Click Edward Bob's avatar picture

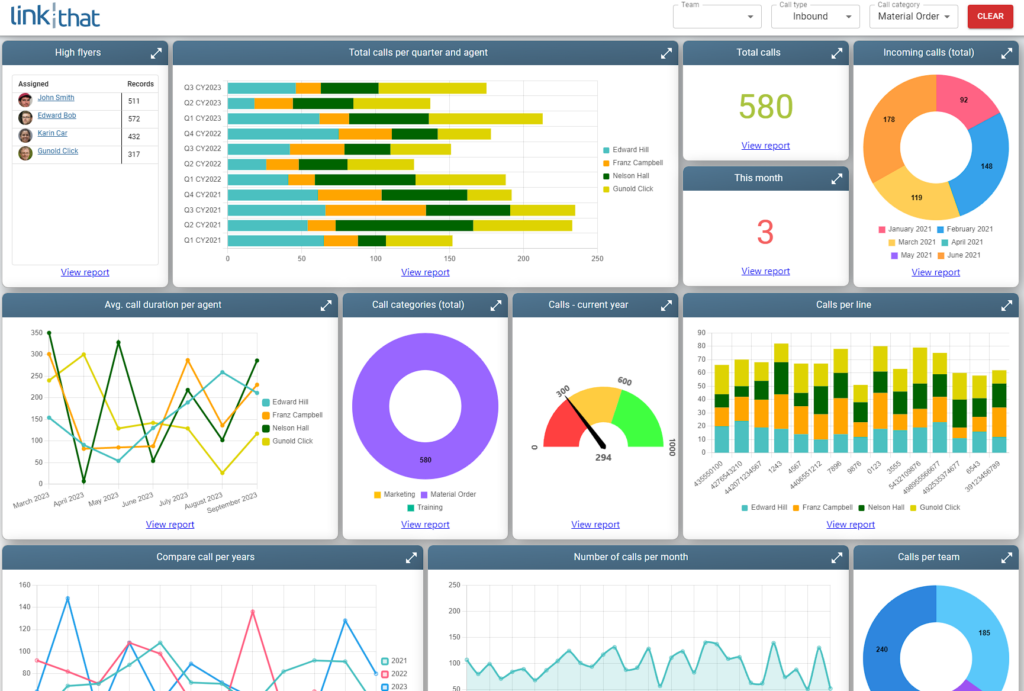[25, 118]
